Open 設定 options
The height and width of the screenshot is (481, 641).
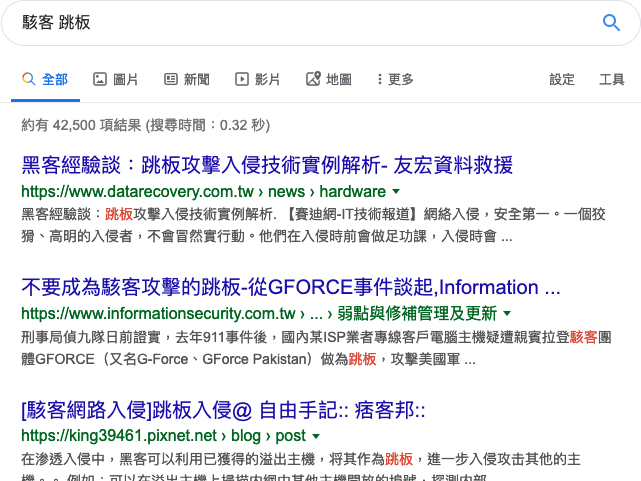click(x=562, y=79)
